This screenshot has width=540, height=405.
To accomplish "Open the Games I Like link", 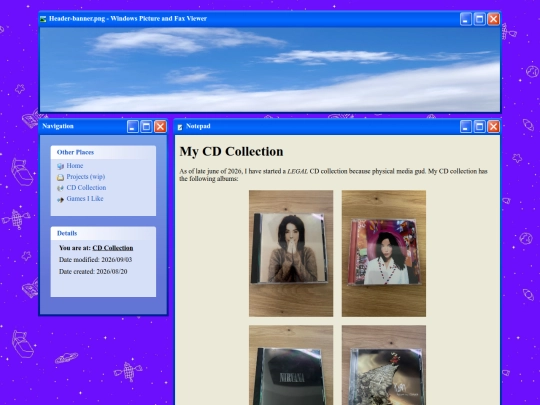I will 85,199.
